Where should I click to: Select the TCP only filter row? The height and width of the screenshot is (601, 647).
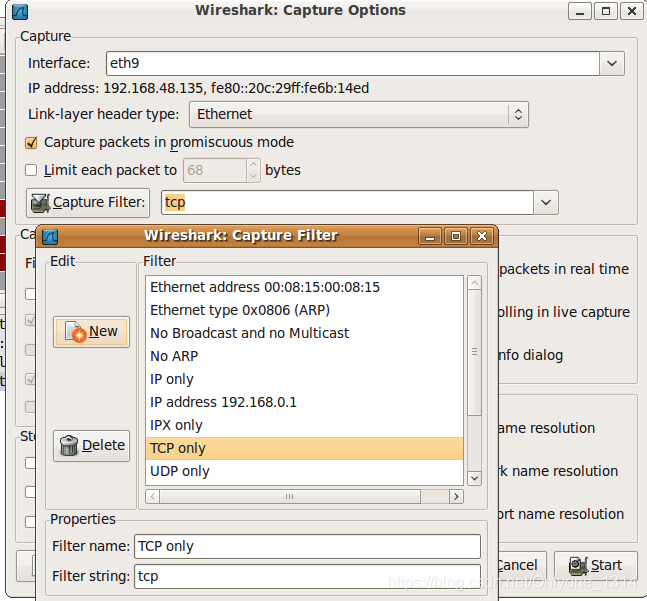305,448
